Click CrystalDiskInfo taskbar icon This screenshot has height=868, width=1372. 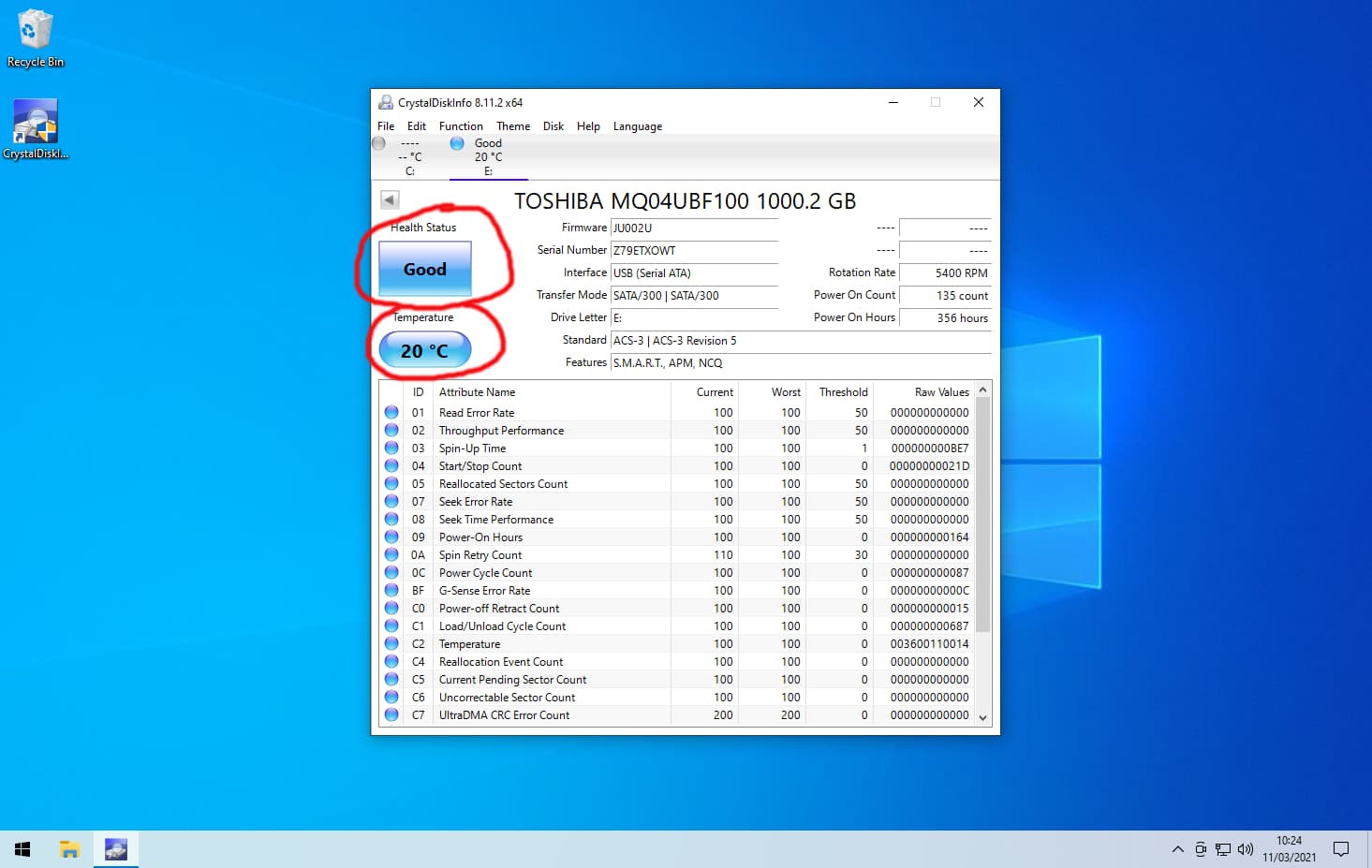pyautogui.click(x=116, y=849)
